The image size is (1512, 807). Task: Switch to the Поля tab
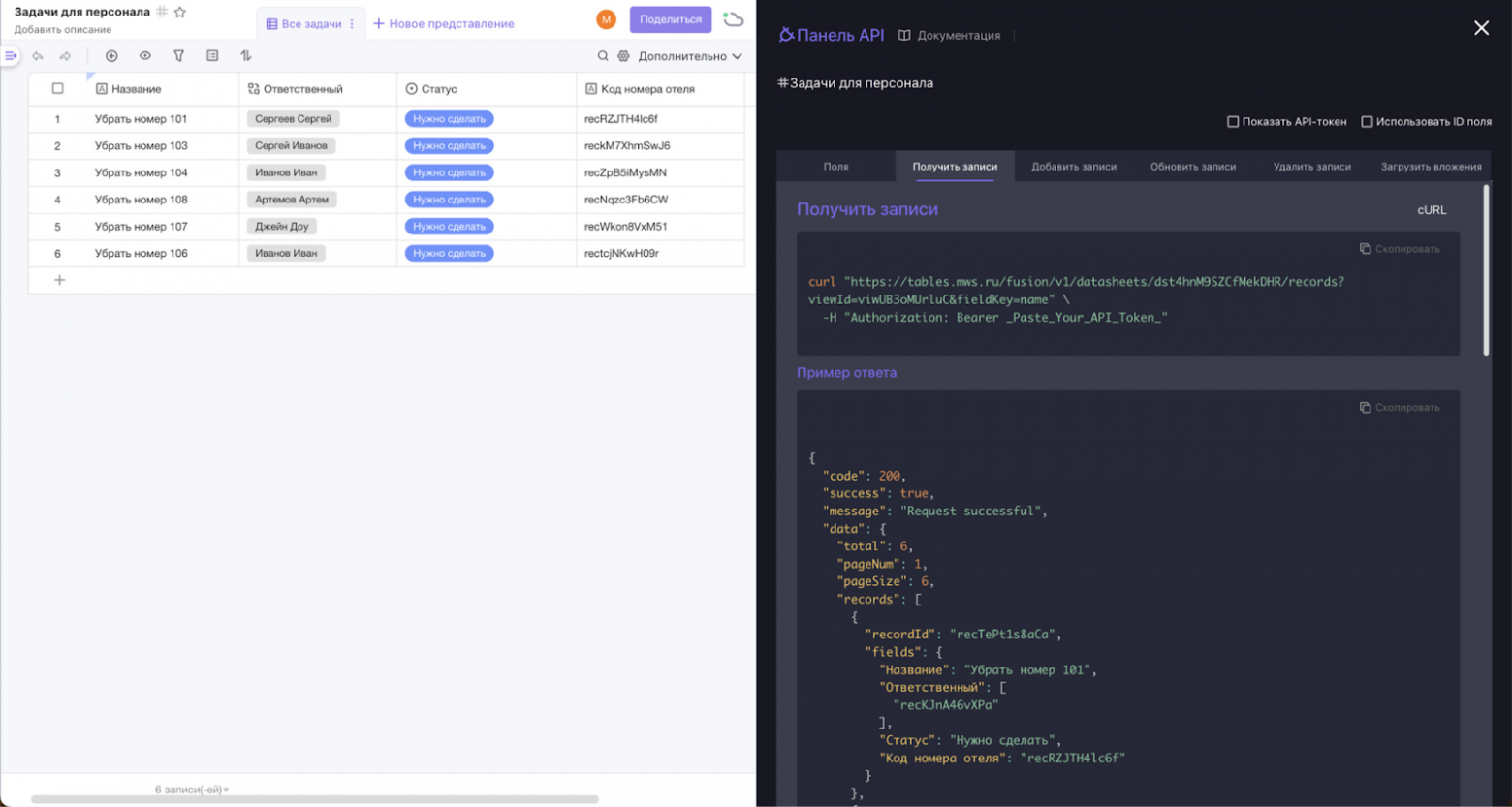point(835,166)
